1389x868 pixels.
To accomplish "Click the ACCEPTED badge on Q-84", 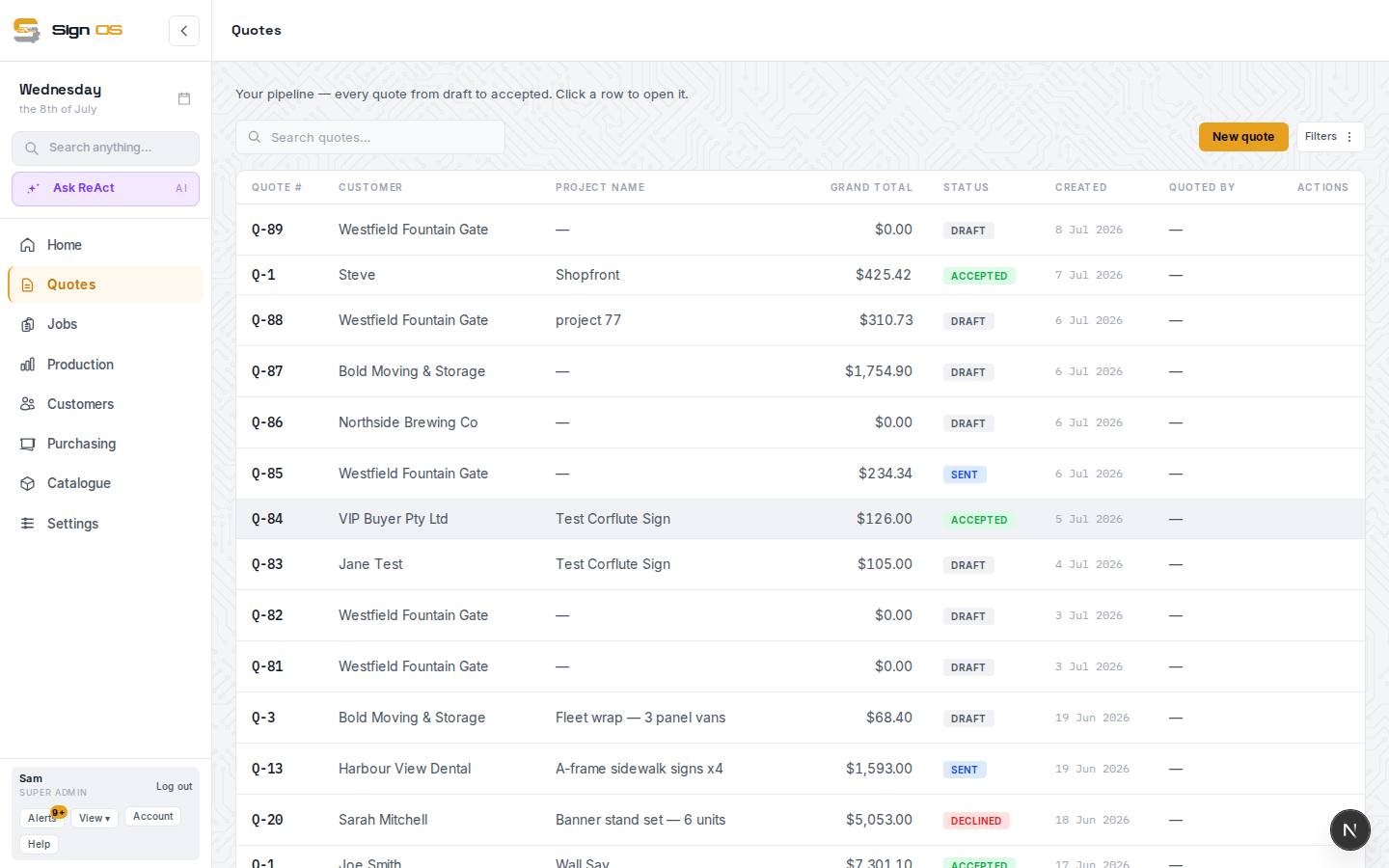I will (x=979, y=520).
